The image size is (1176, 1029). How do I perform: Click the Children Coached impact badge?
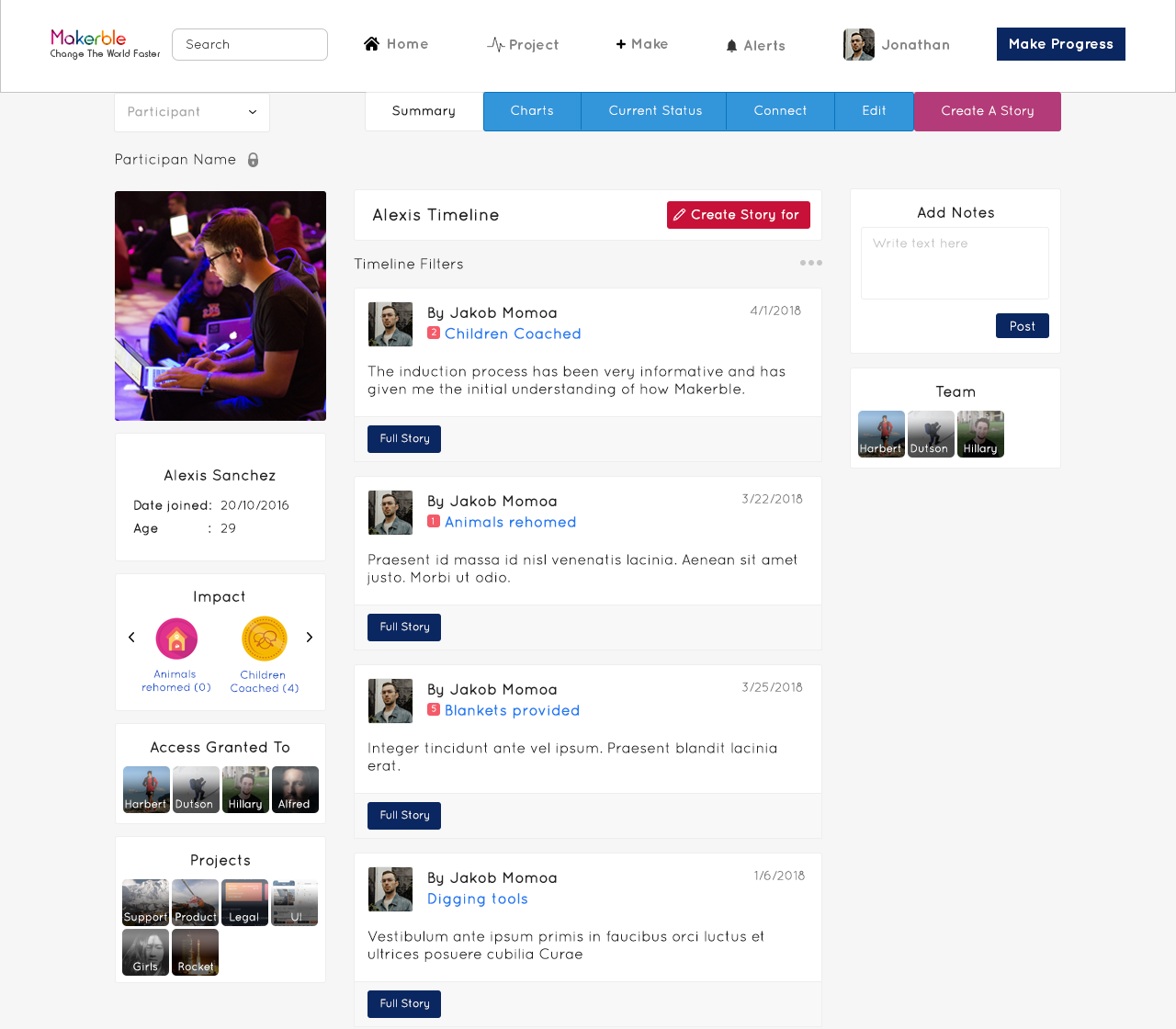(x=265, y=639)
